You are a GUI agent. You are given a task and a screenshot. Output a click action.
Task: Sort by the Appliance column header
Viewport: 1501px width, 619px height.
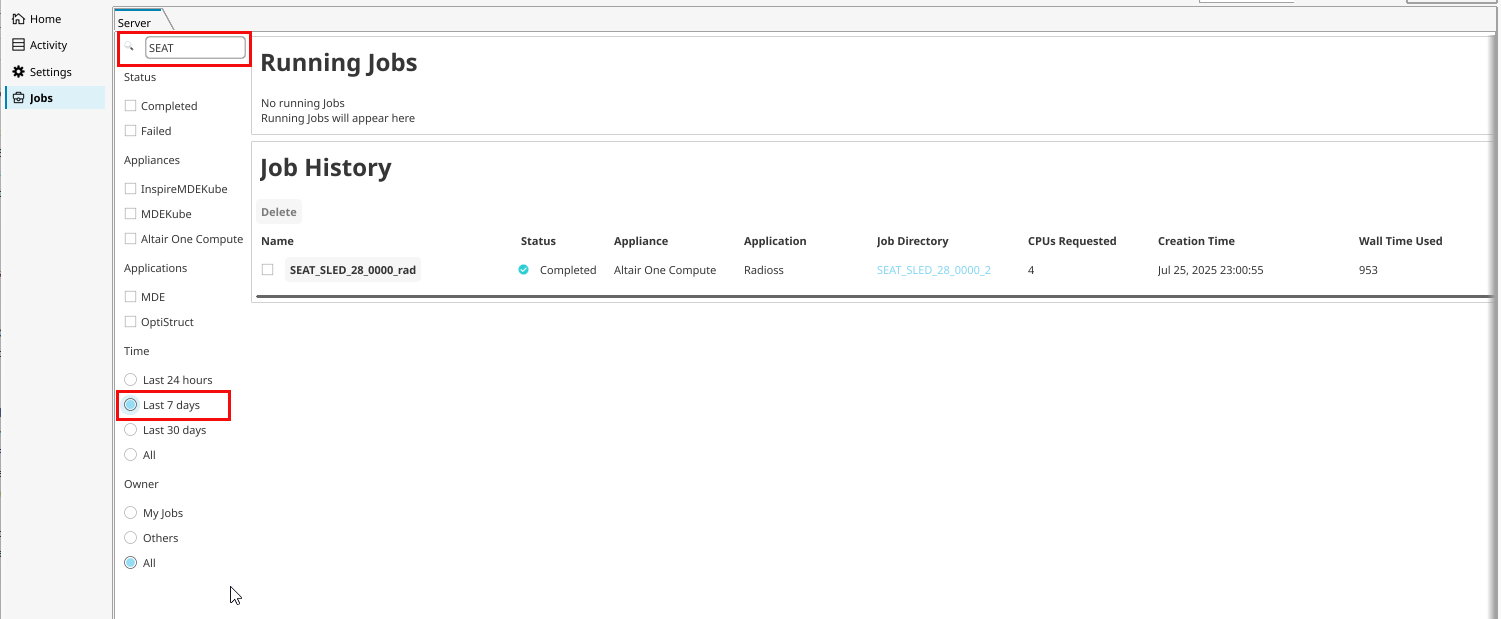click(x=641, y=241)
